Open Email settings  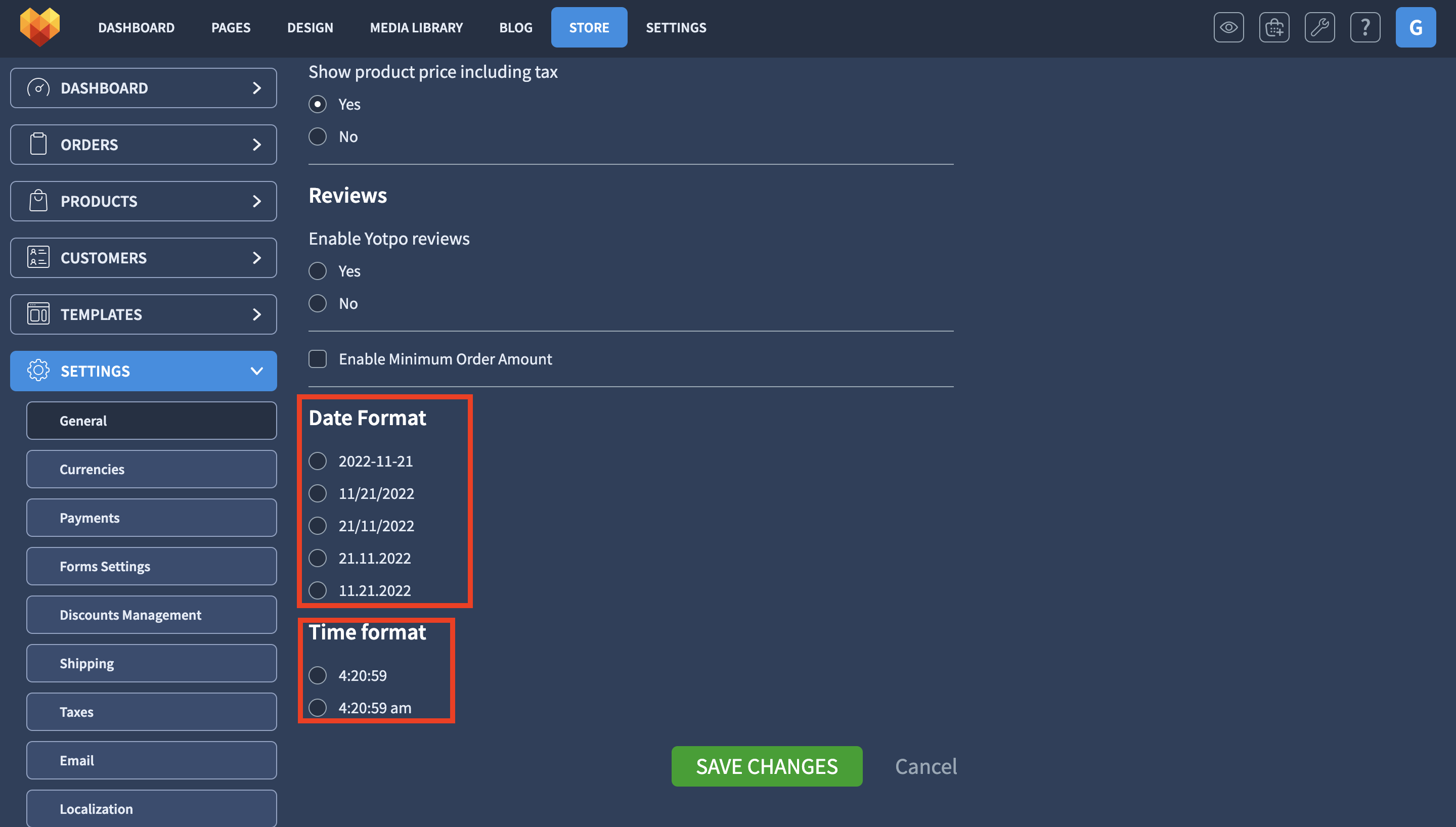pos(152,761)
